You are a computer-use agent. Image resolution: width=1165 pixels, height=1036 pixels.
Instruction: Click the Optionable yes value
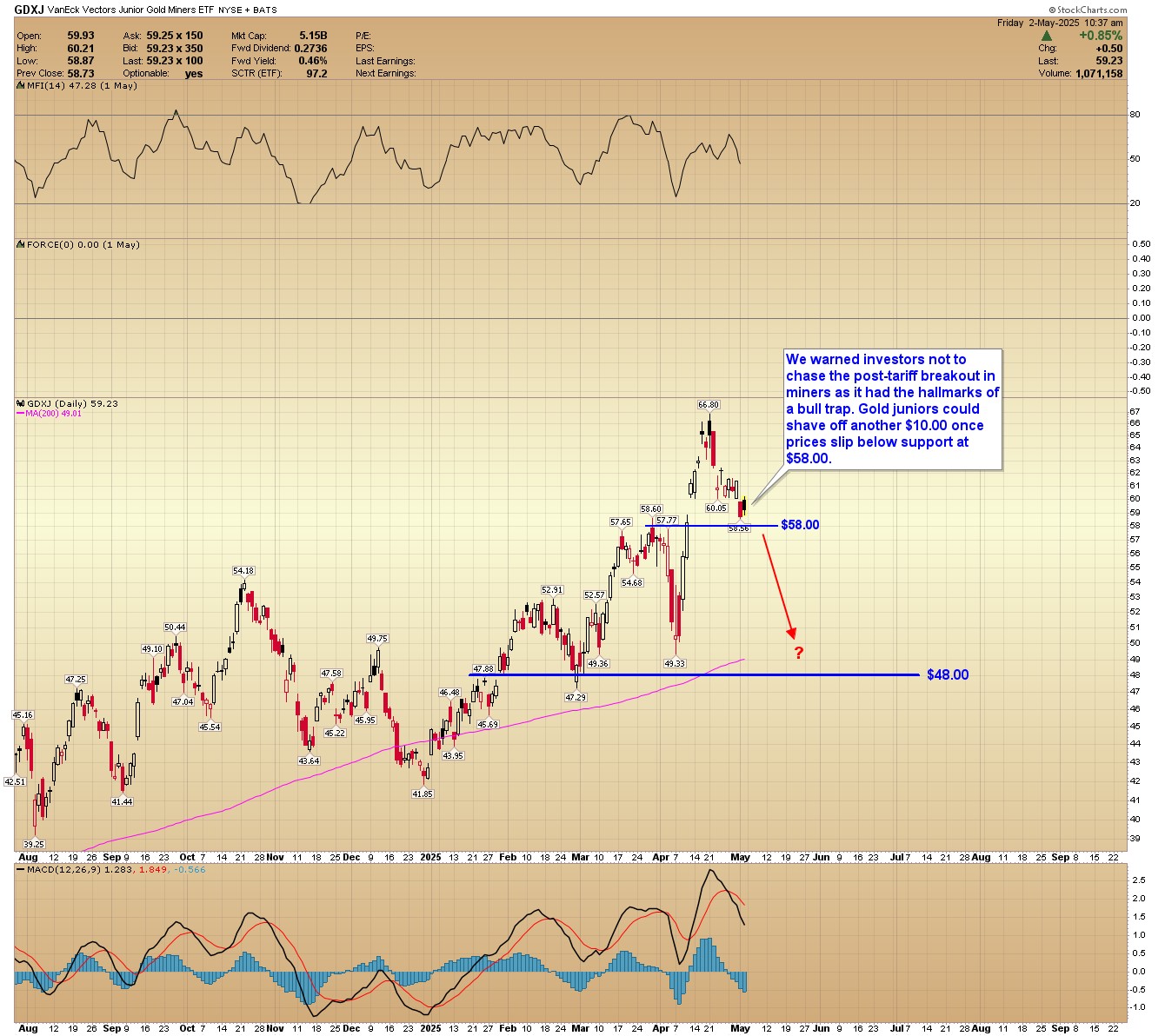pyautogui.click(x=194, y=74)
